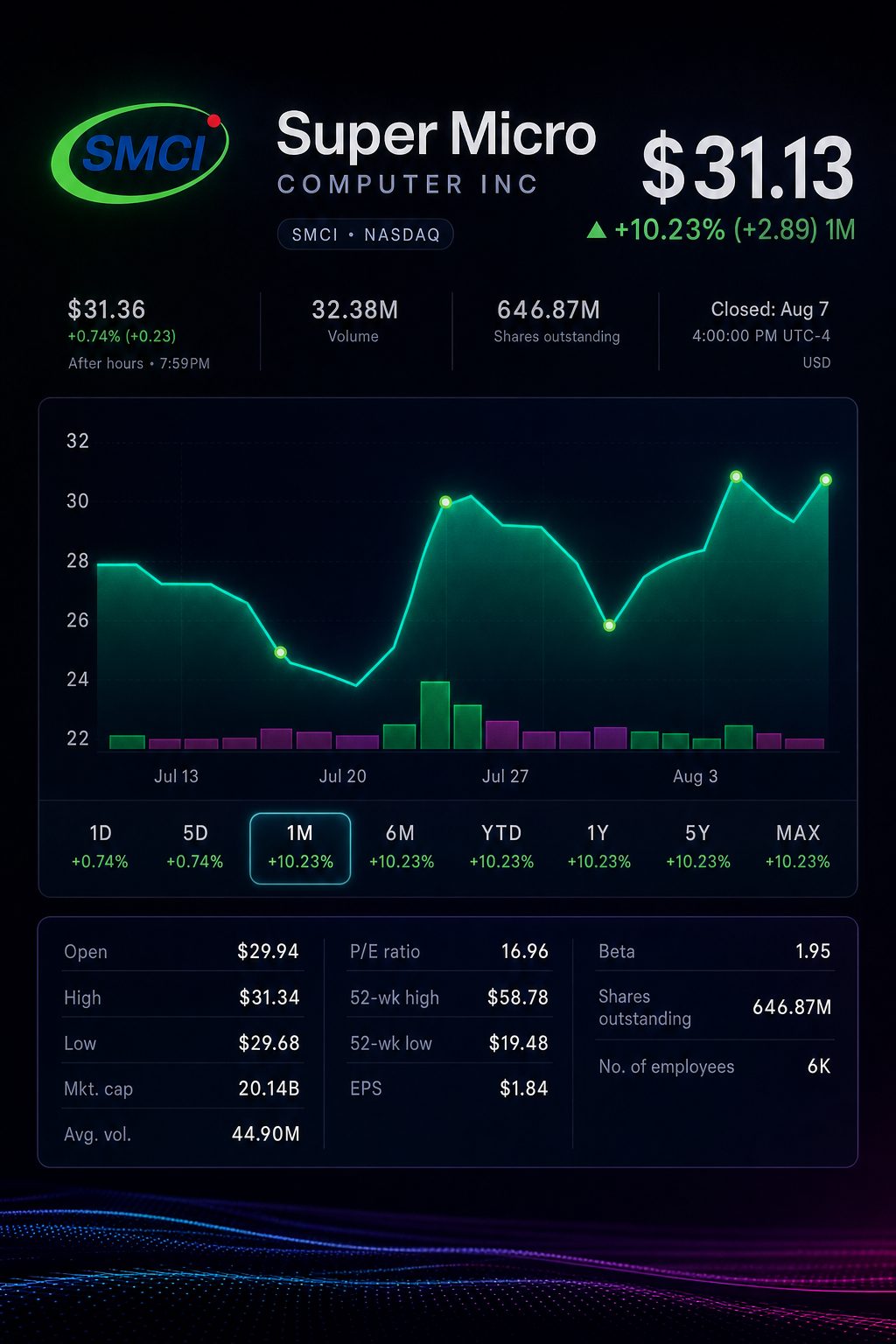The image size is (896, 1344).
Task: Click the $31.36 after hours price
Action: [x=107, y=310]
